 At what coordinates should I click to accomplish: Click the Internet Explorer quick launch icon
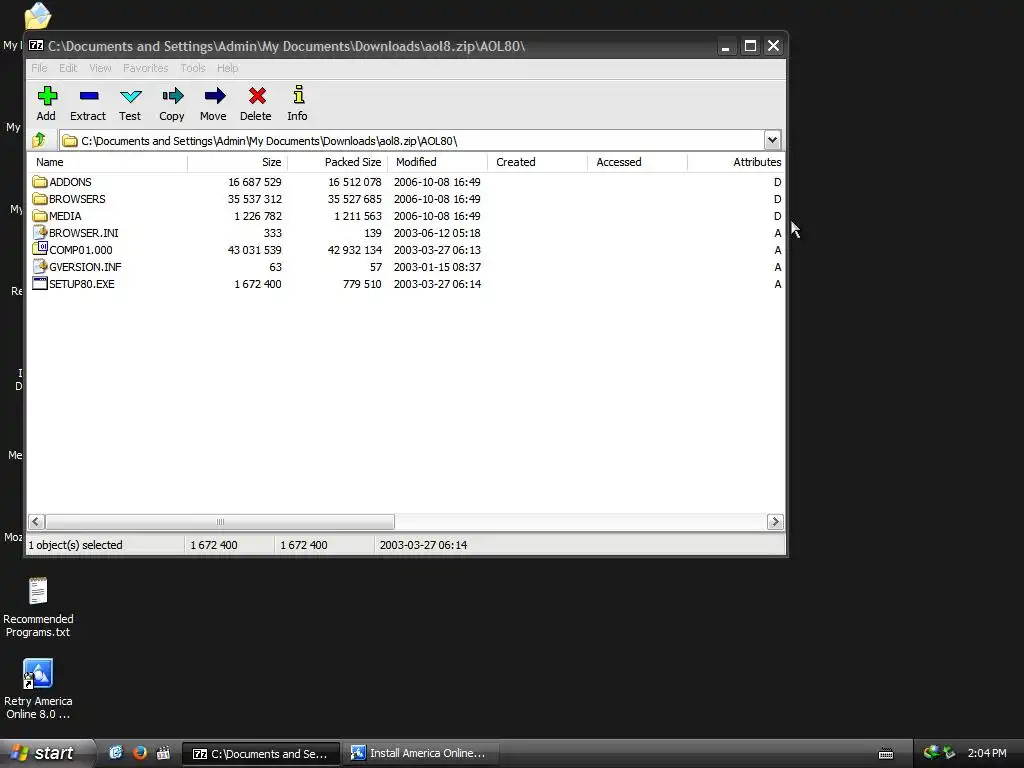click(x=116, y=752)
